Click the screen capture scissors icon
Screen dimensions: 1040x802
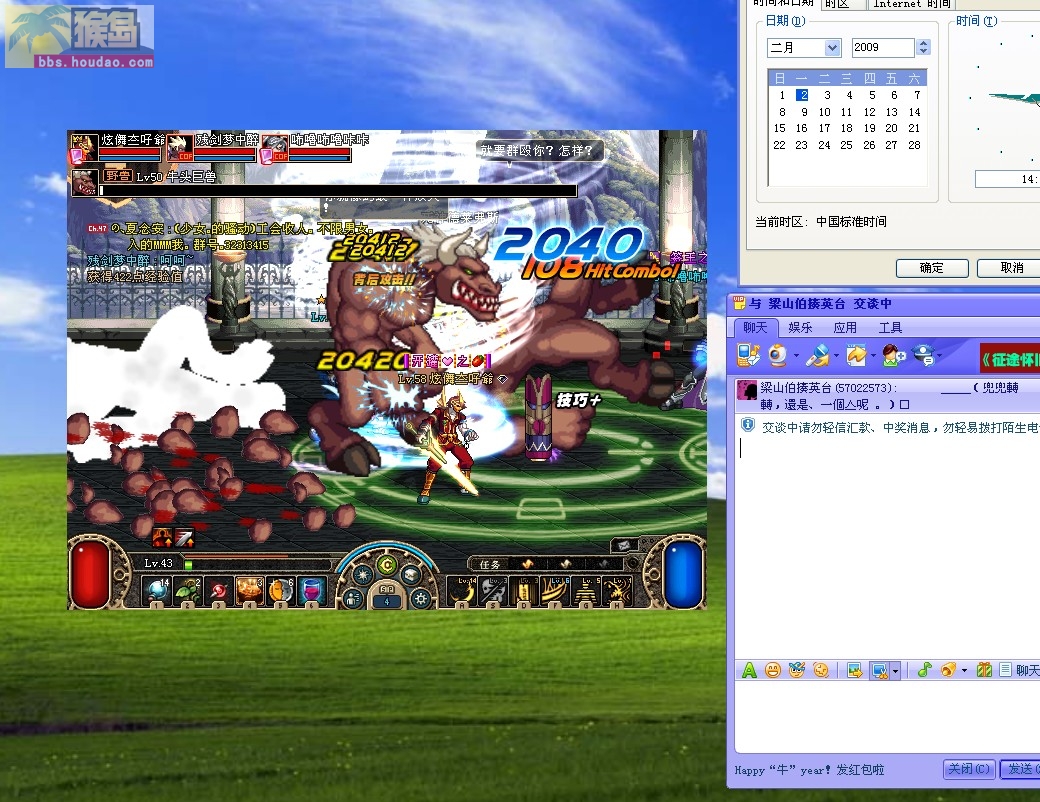coord(879,671)
